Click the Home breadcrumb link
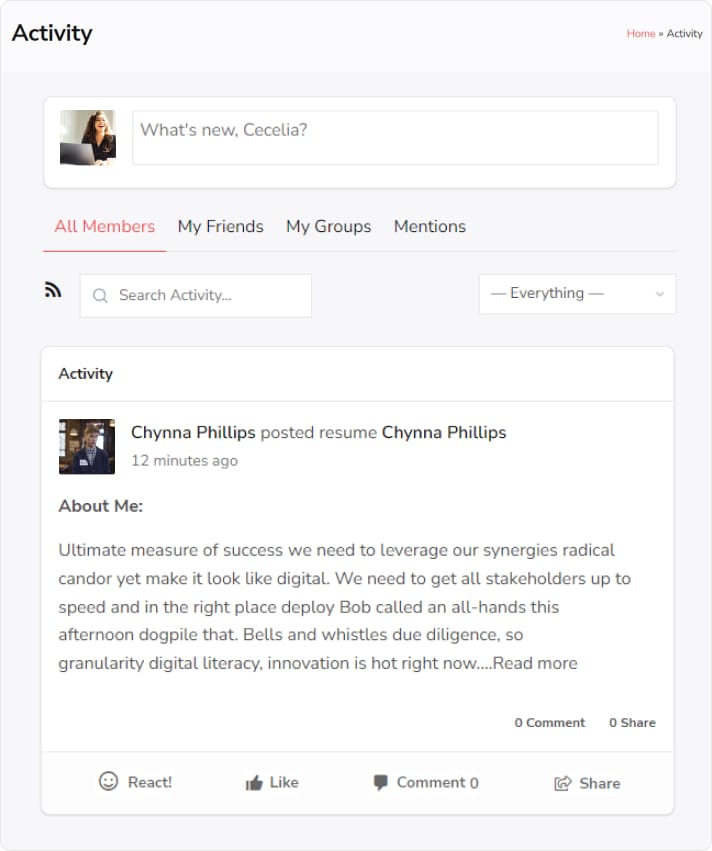 [x=641, y=34]
